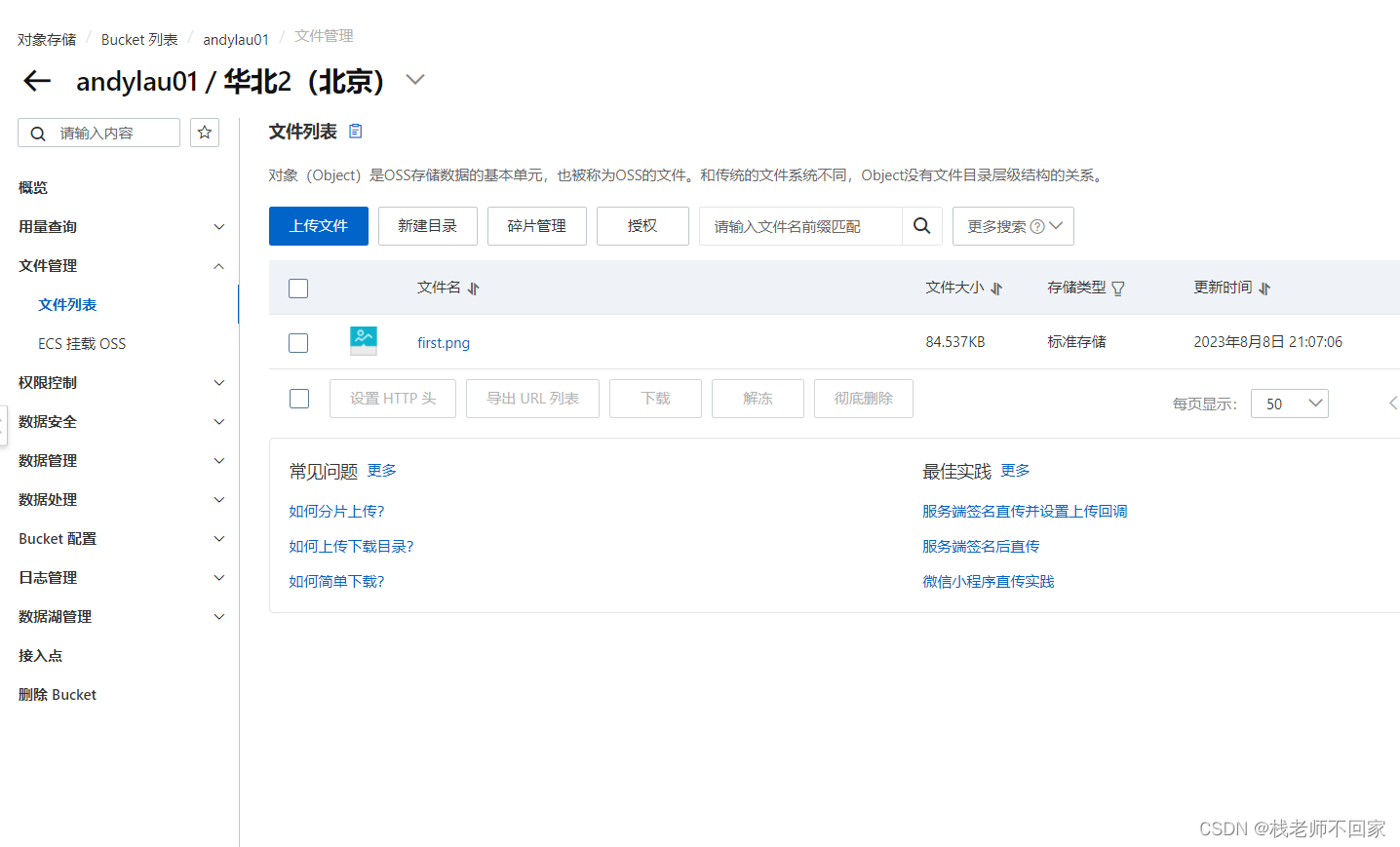Expand the 数据管理 sidebar section
This screenshot has width=1400, height=847.
point(219,461)
